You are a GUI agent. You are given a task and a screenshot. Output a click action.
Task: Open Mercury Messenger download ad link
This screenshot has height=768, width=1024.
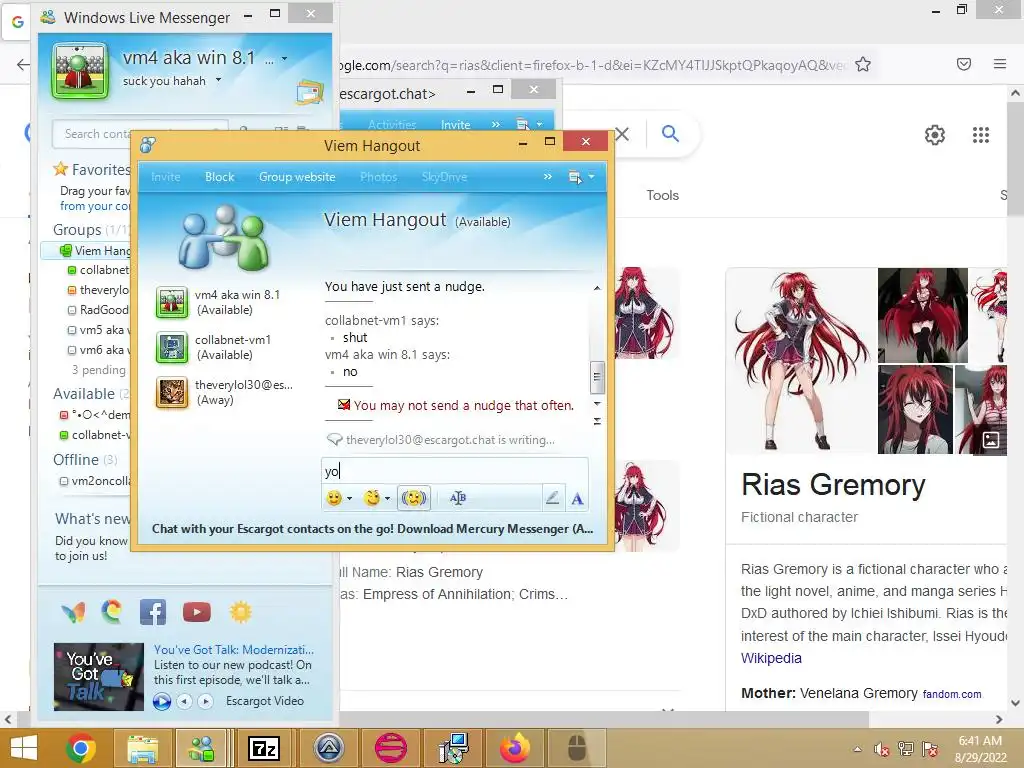(x=372, y=529)
